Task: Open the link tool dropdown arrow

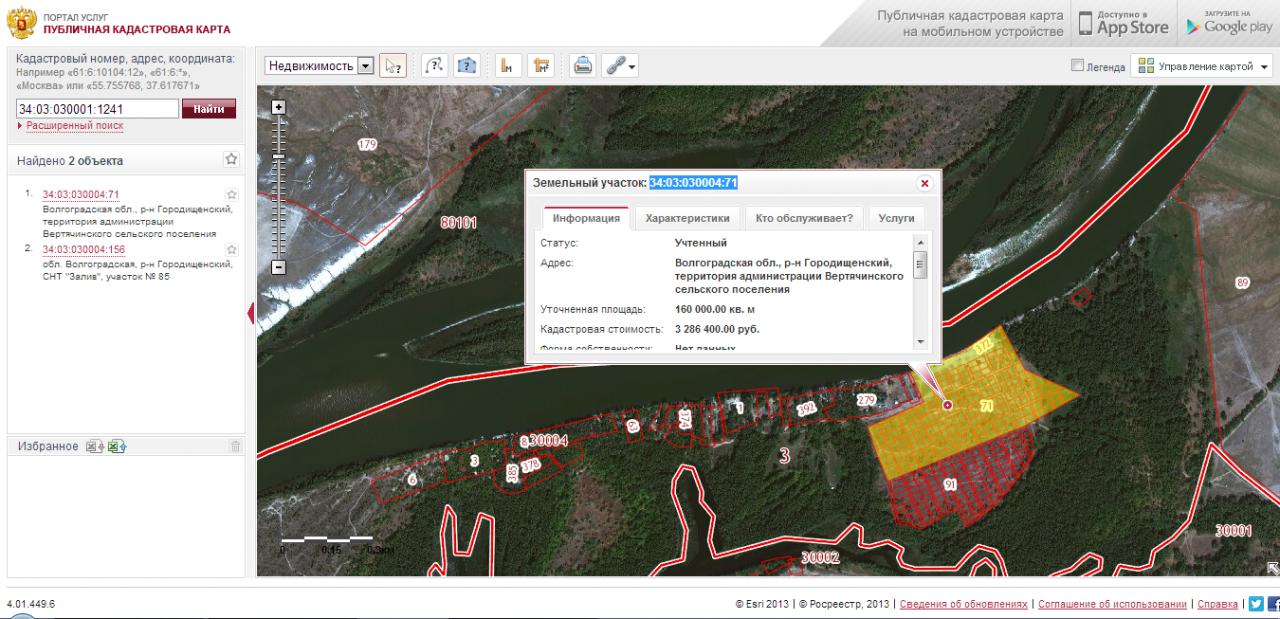Action: (632, 67)
